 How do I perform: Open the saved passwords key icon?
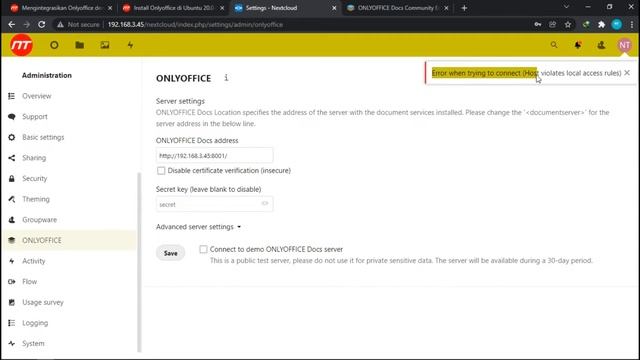coord(538,24)
